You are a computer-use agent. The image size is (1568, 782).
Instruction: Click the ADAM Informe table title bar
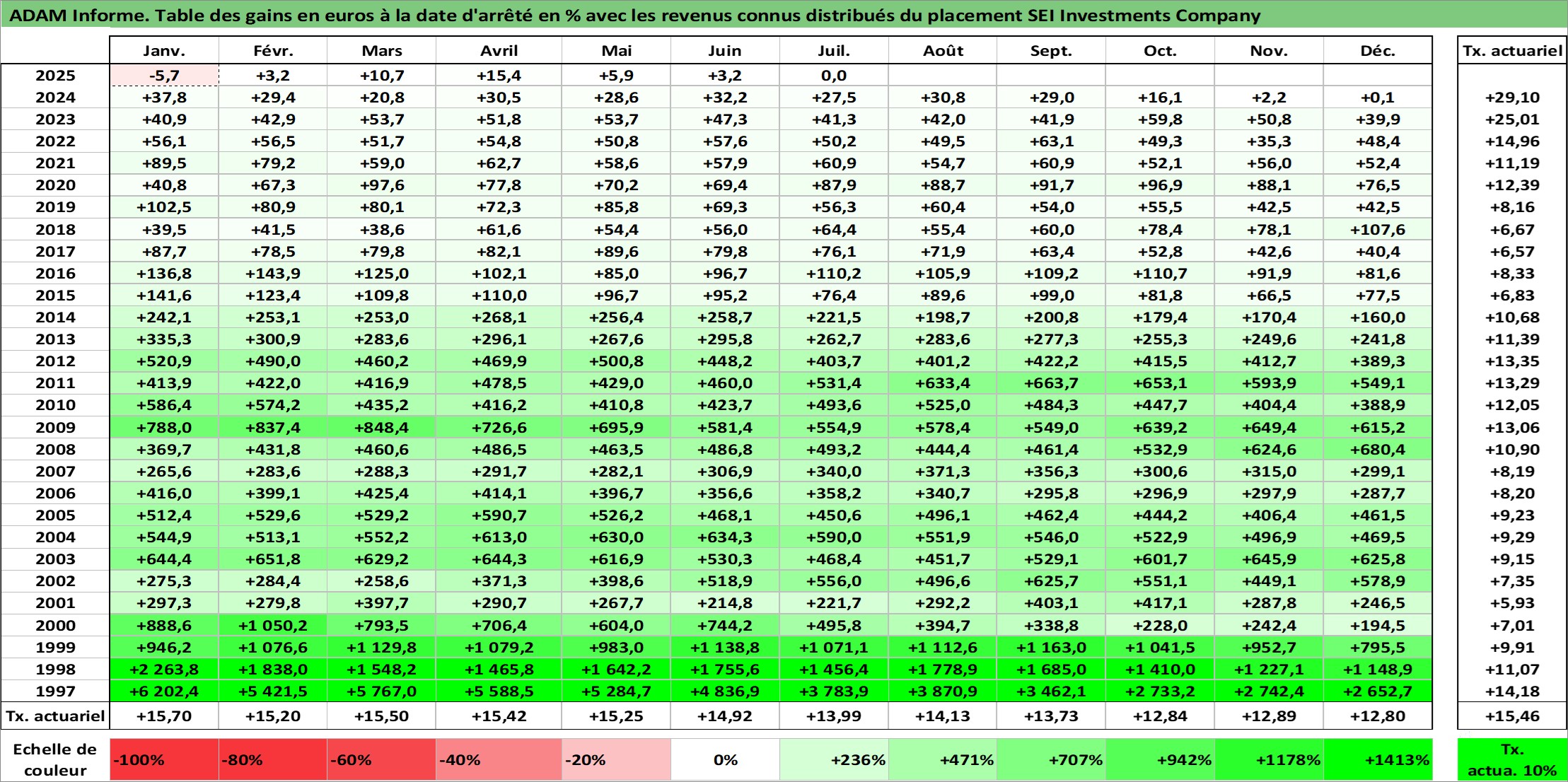click(x=784, y=15)
